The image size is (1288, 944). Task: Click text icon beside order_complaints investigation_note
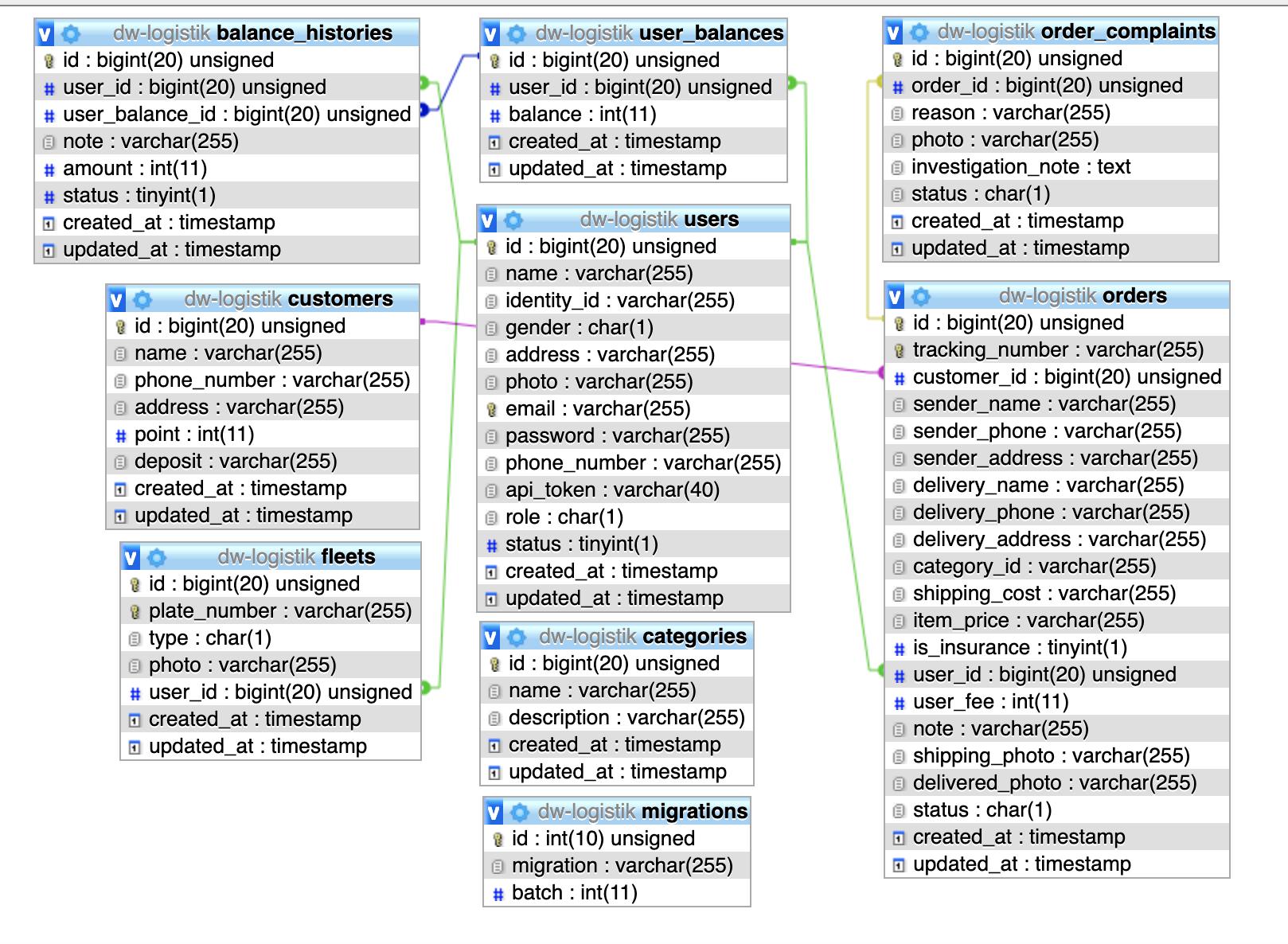point(897,168)
